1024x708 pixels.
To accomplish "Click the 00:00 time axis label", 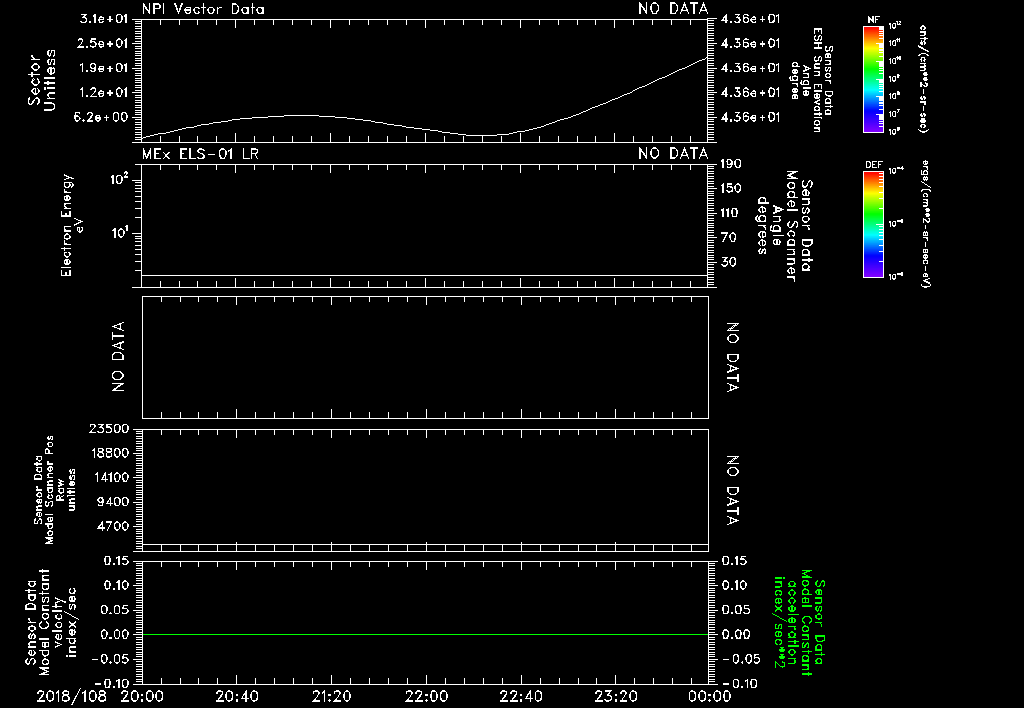I will tap(710, 697).
